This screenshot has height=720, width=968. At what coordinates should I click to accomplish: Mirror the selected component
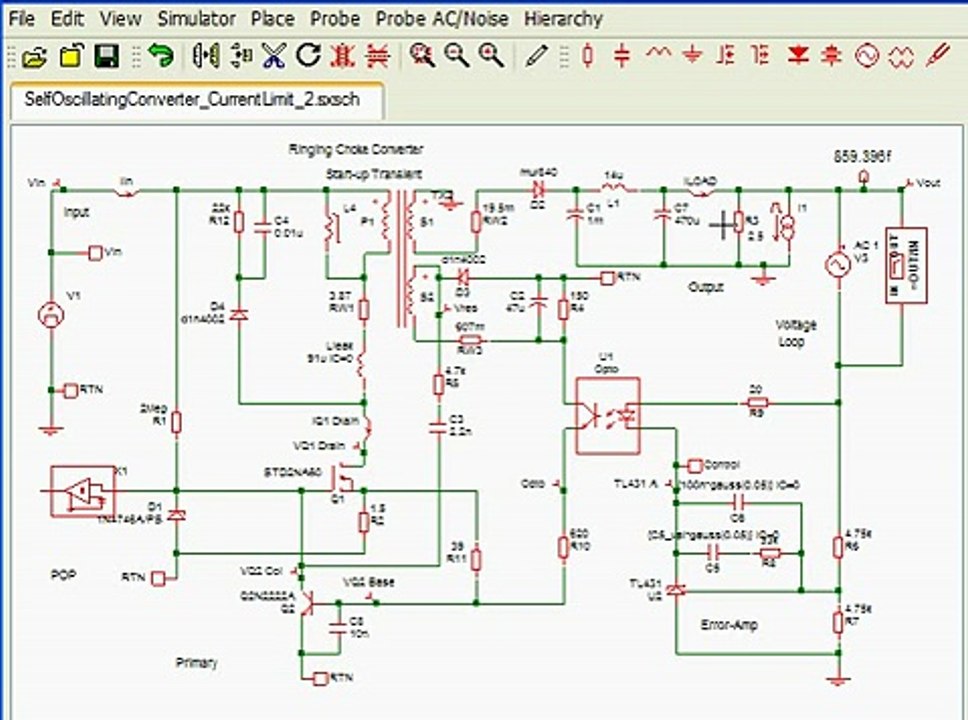point(206,56)
